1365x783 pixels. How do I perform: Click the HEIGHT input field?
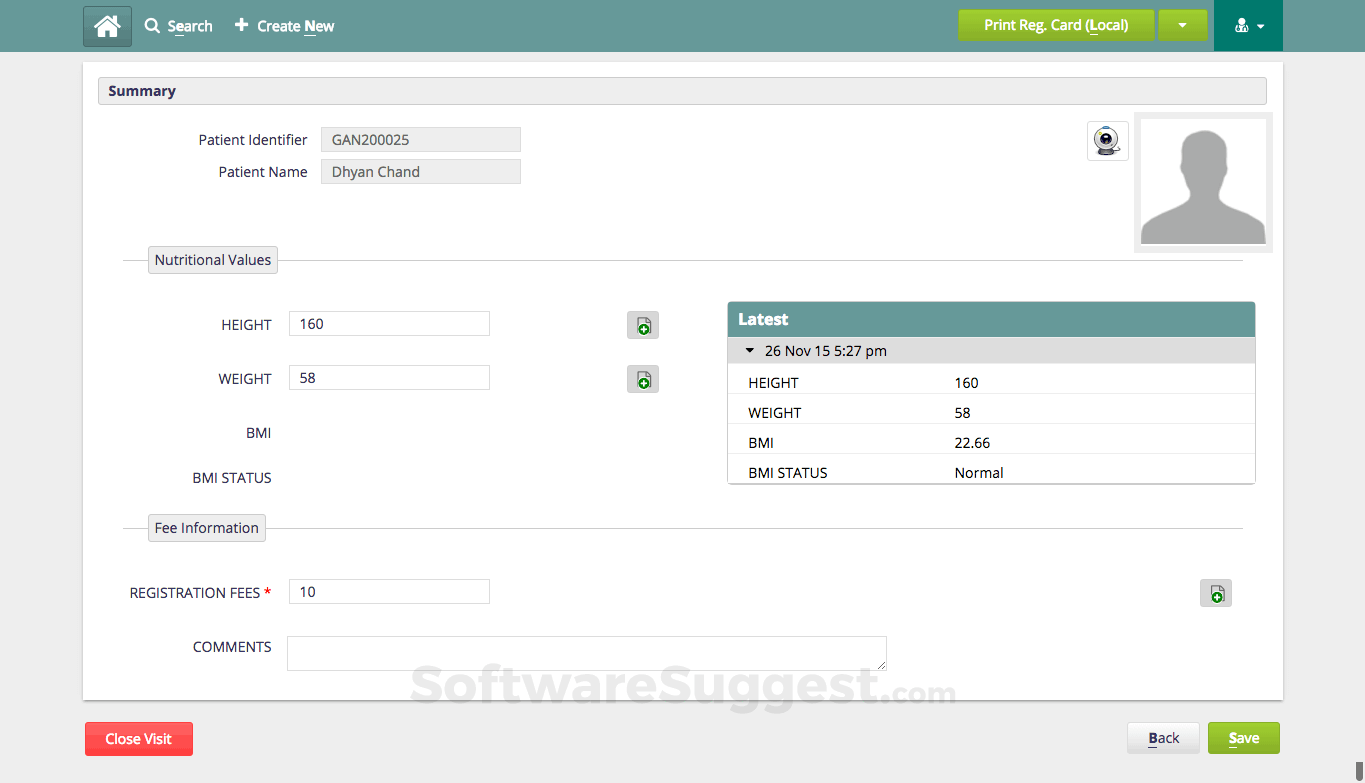coord(389,324)
